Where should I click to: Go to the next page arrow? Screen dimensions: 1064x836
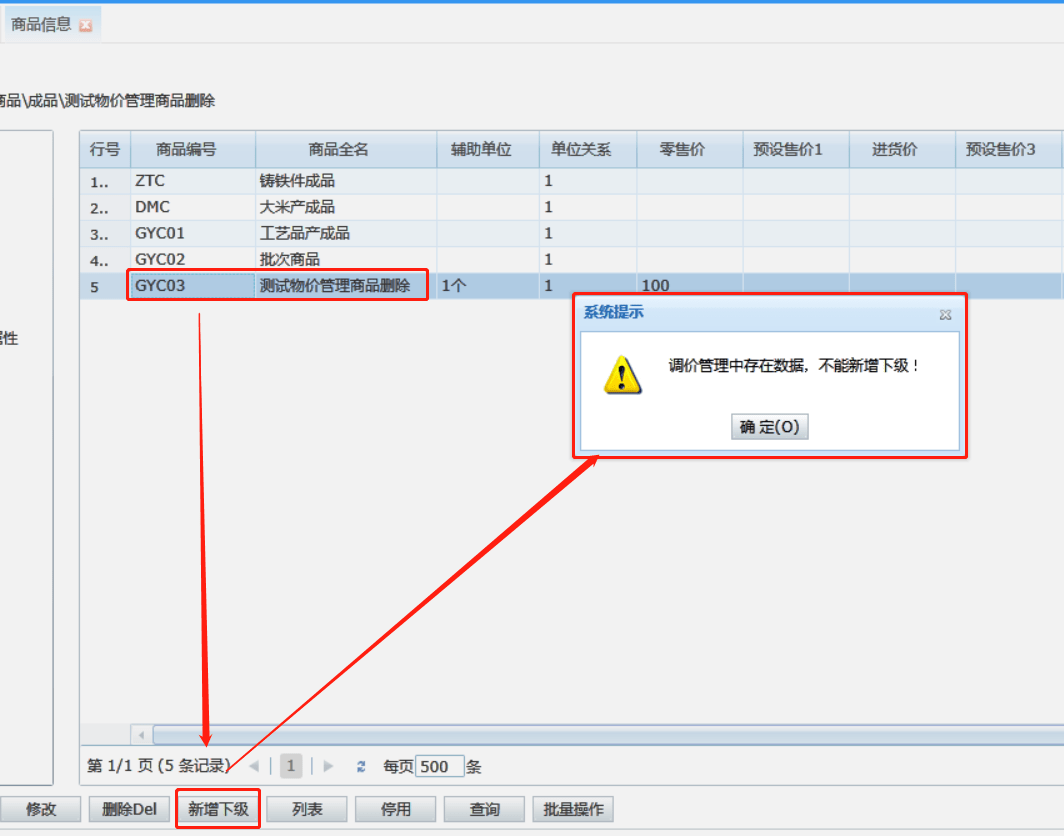click(x=328, y=766)
